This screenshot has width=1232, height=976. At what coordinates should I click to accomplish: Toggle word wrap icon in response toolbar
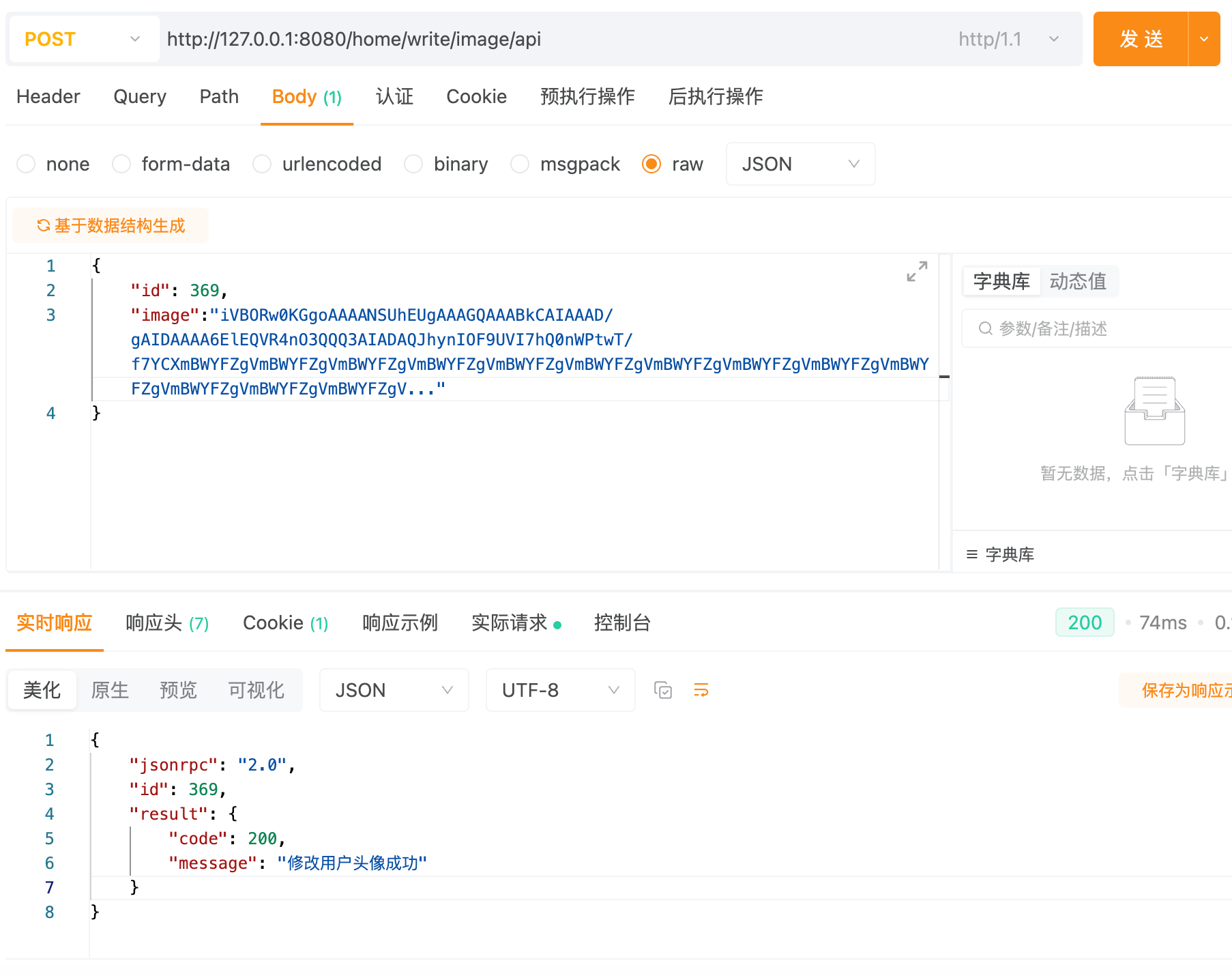701,690
